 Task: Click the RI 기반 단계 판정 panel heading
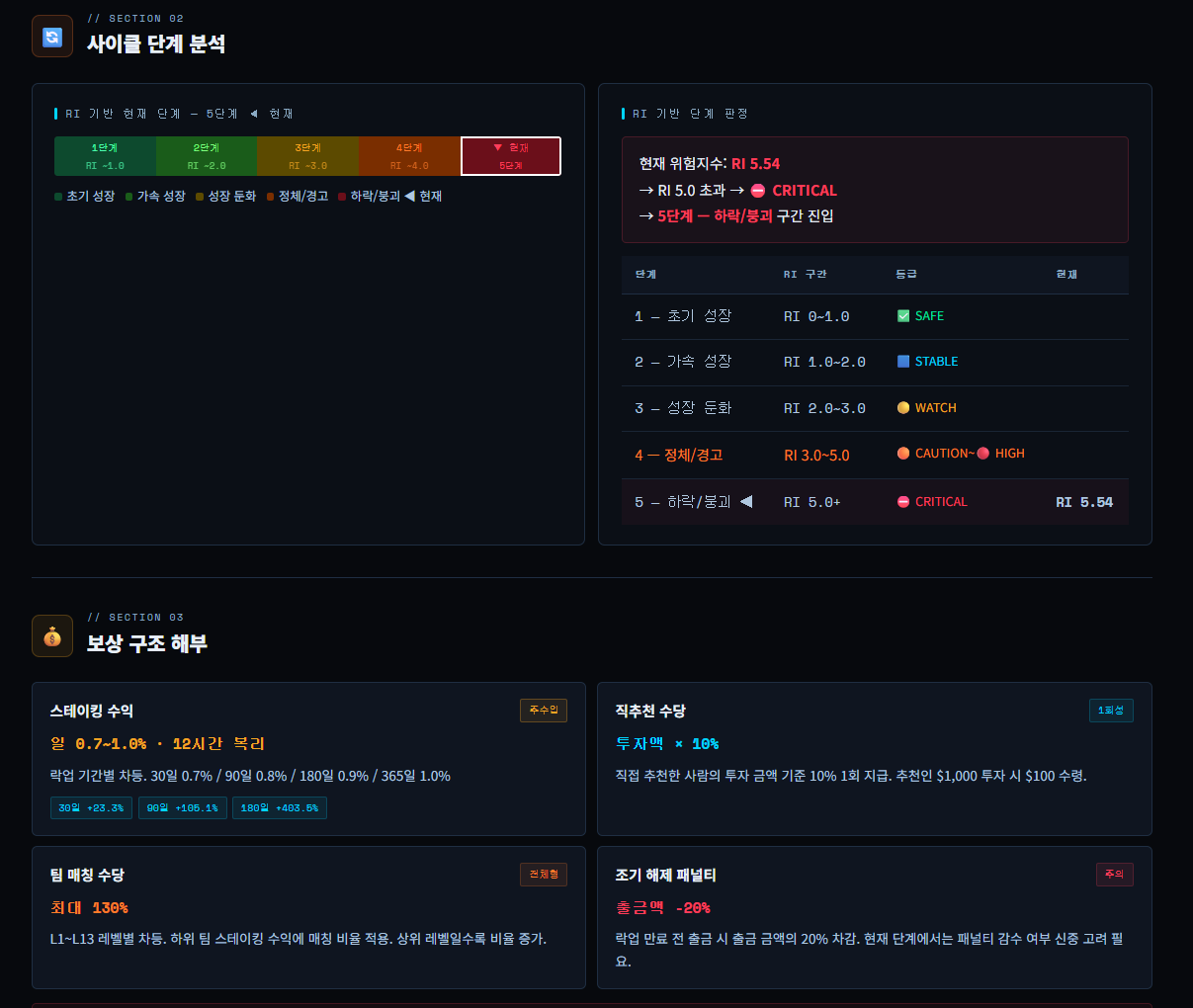[690, 115]
